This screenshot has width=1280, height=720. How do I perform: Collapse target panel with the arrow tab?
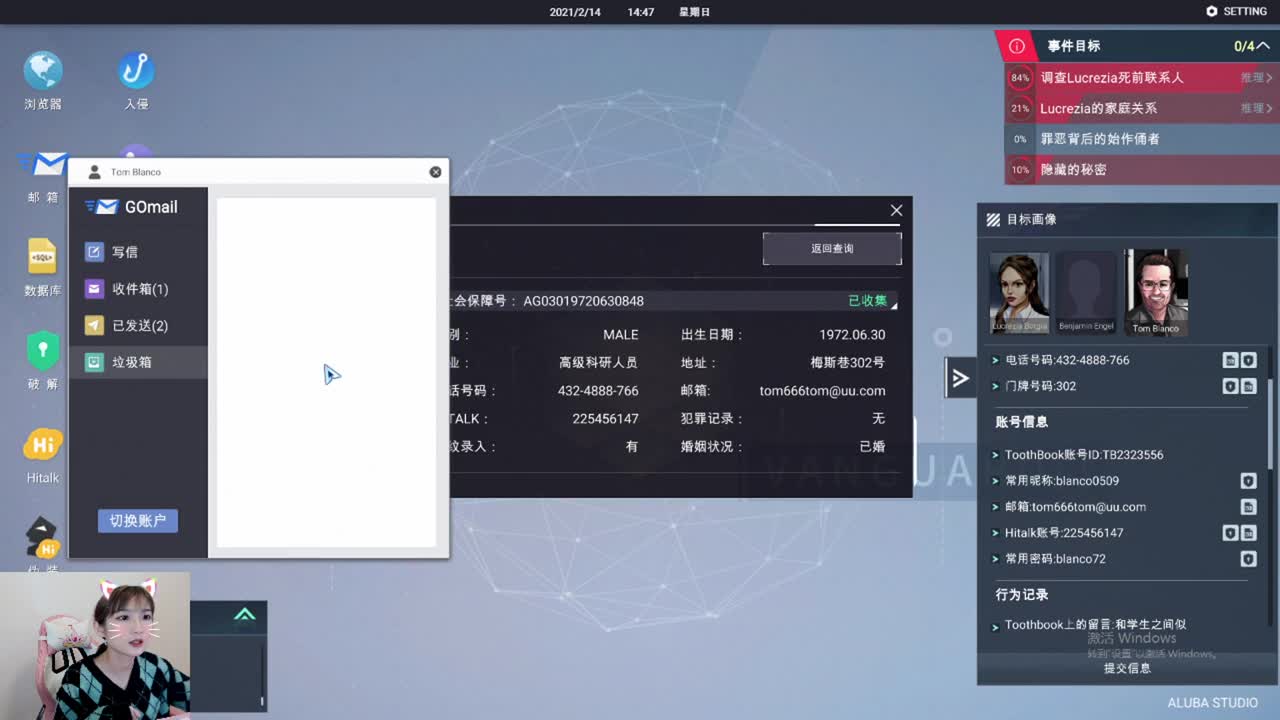click(960, 377)
